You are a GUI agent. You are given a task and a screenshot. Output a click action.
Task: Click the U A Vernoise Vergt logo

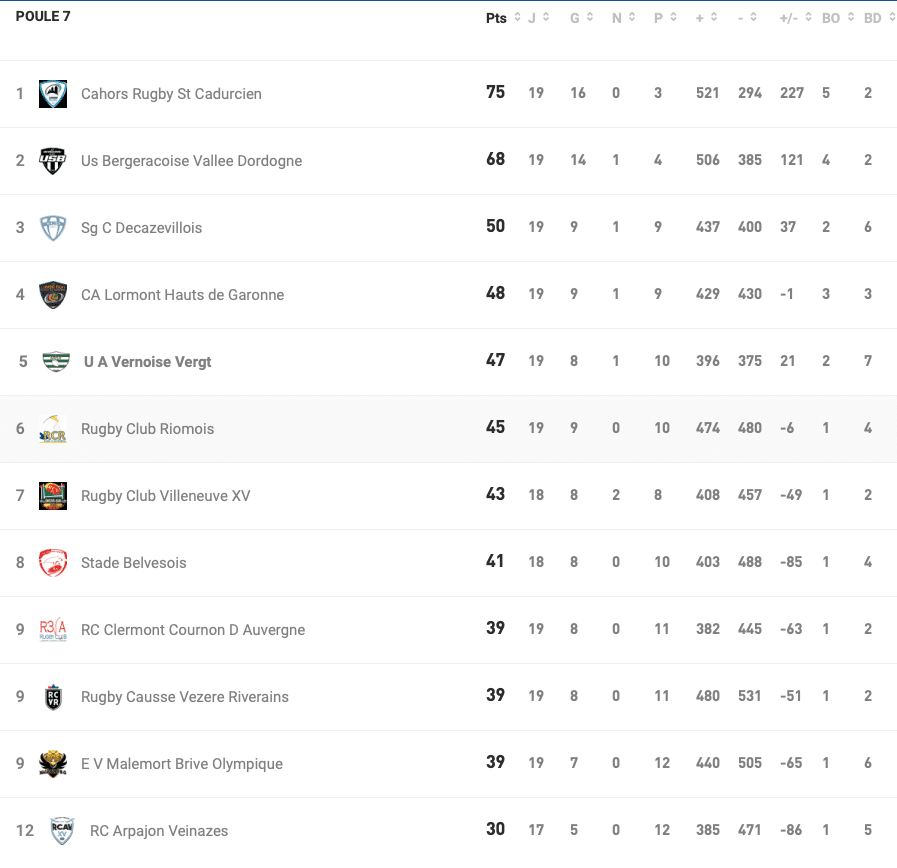tap(56, 362)
